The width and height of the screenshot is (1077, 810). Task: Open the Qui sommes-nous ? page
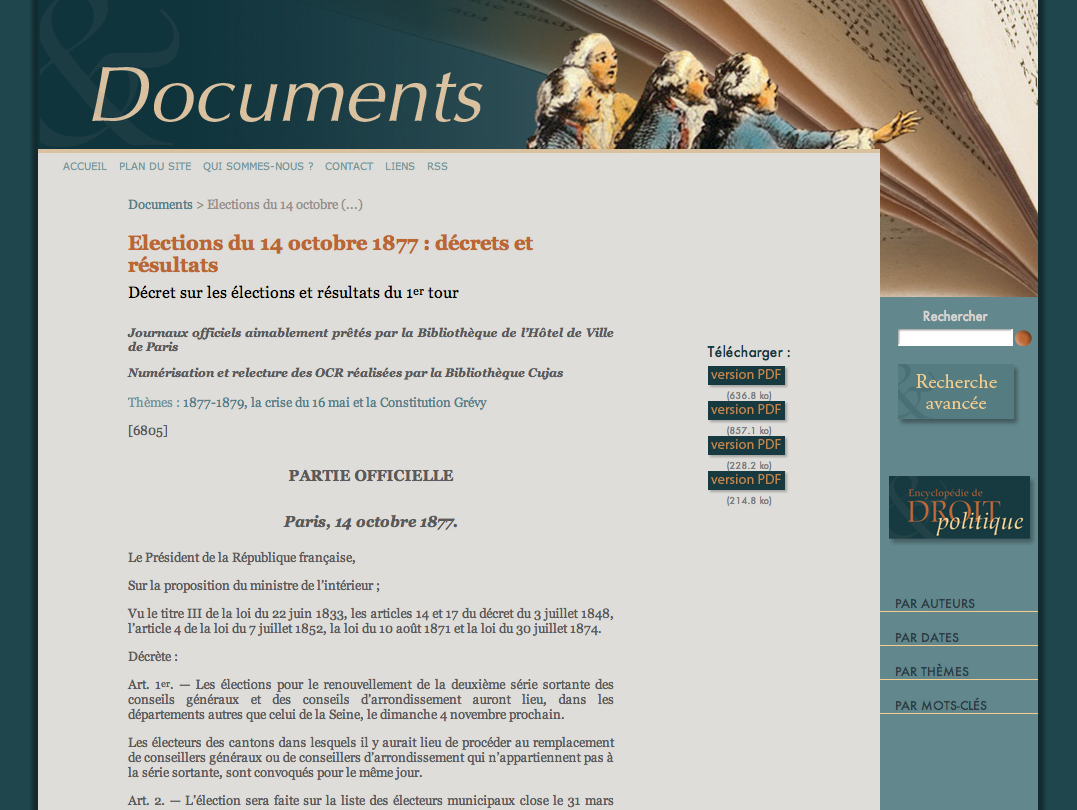pyautogui.click(x=258, y=167)
